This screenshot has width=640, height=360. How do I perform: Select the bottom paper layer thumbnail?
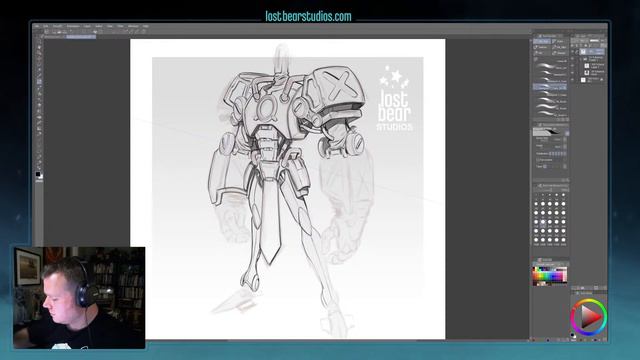click(x=583, y=80)
